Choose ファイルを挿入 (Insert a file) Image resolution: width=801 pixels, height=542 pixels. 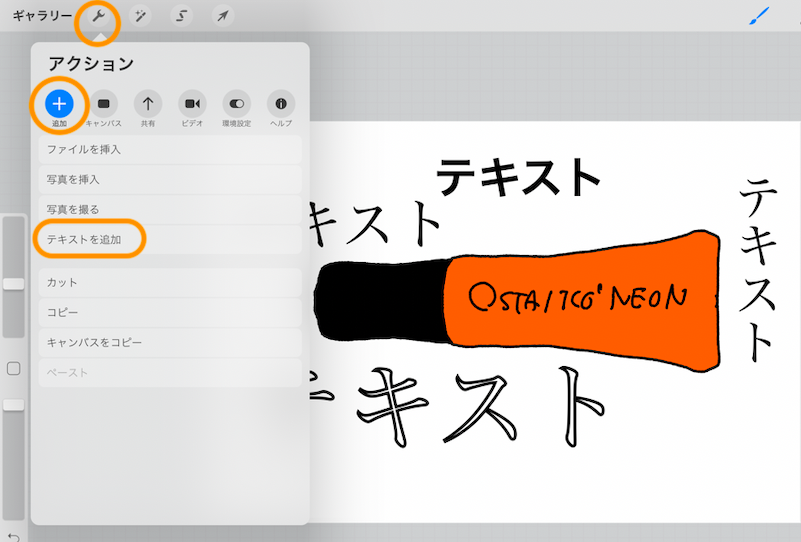pos(170,149)
